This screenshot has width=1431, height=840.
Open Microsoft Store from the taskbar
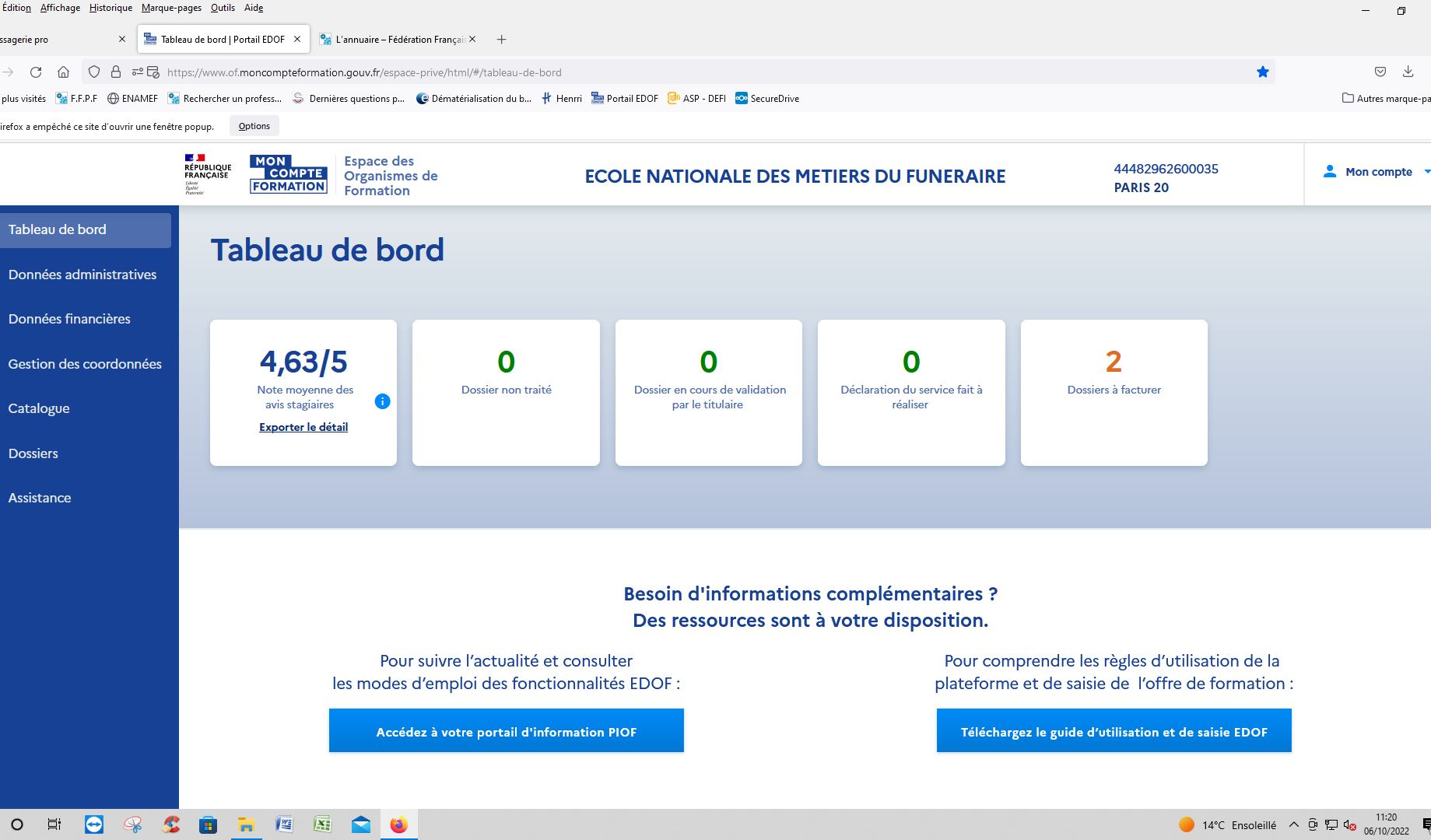(208, 824)
